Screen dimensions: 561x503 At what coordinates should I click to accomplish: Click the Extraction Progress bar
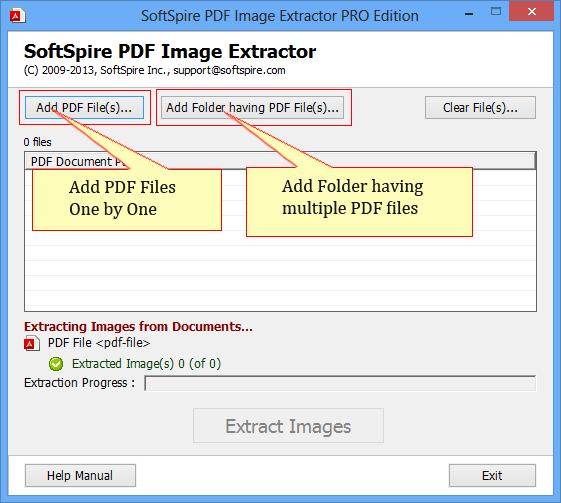click(340, 383)
